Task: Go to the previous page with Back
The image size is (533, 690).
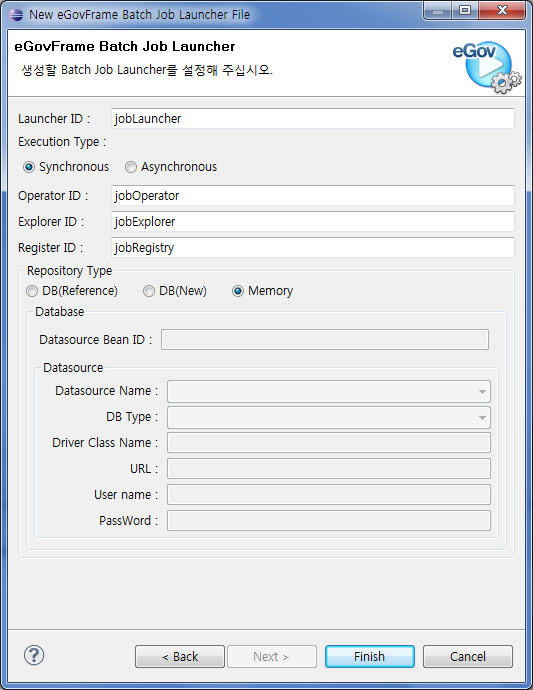Action: click(180, 657)
